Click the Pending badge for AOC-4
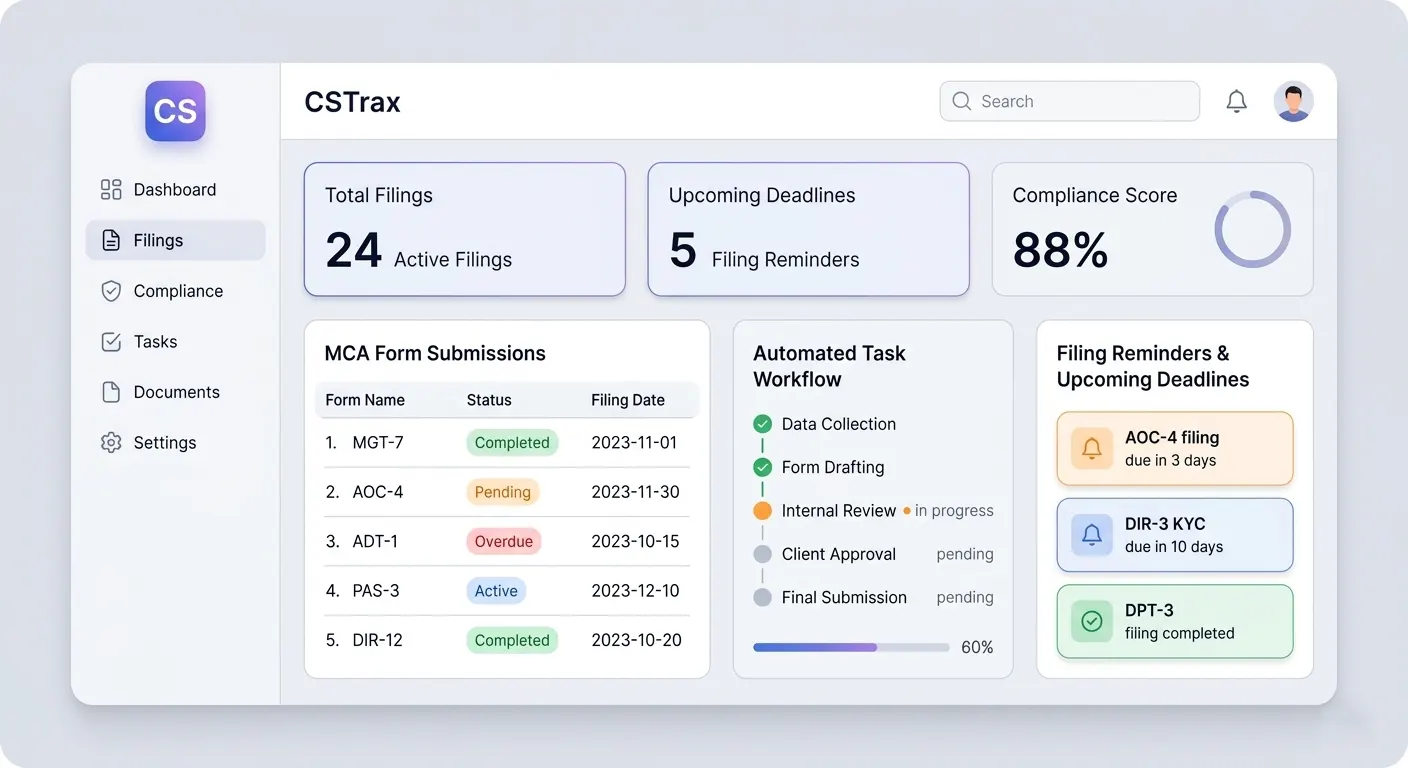 pyautogui.click(x=502, y=492)
